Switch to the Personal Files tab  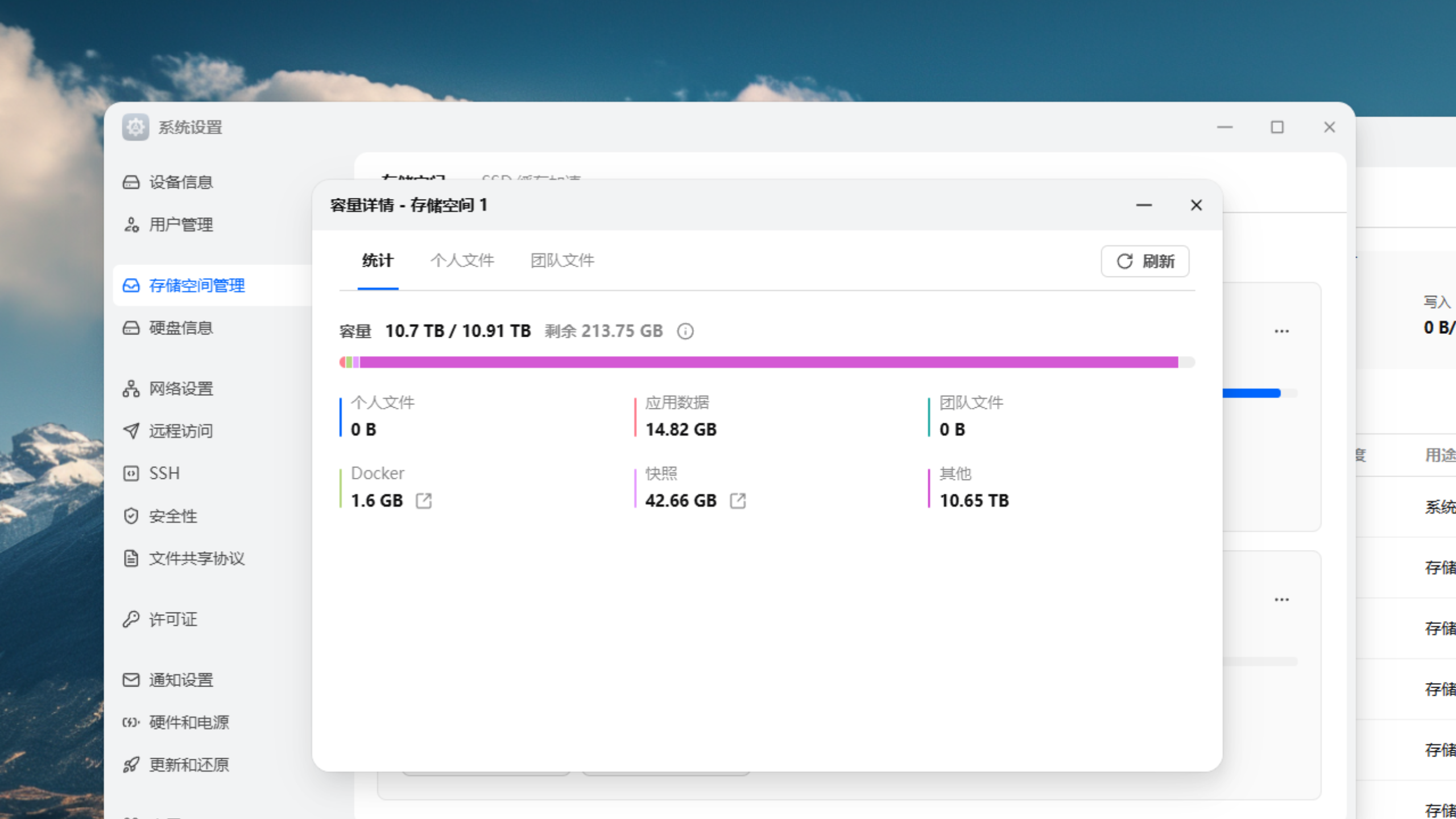pyautogui.click(x=462, y=260)
